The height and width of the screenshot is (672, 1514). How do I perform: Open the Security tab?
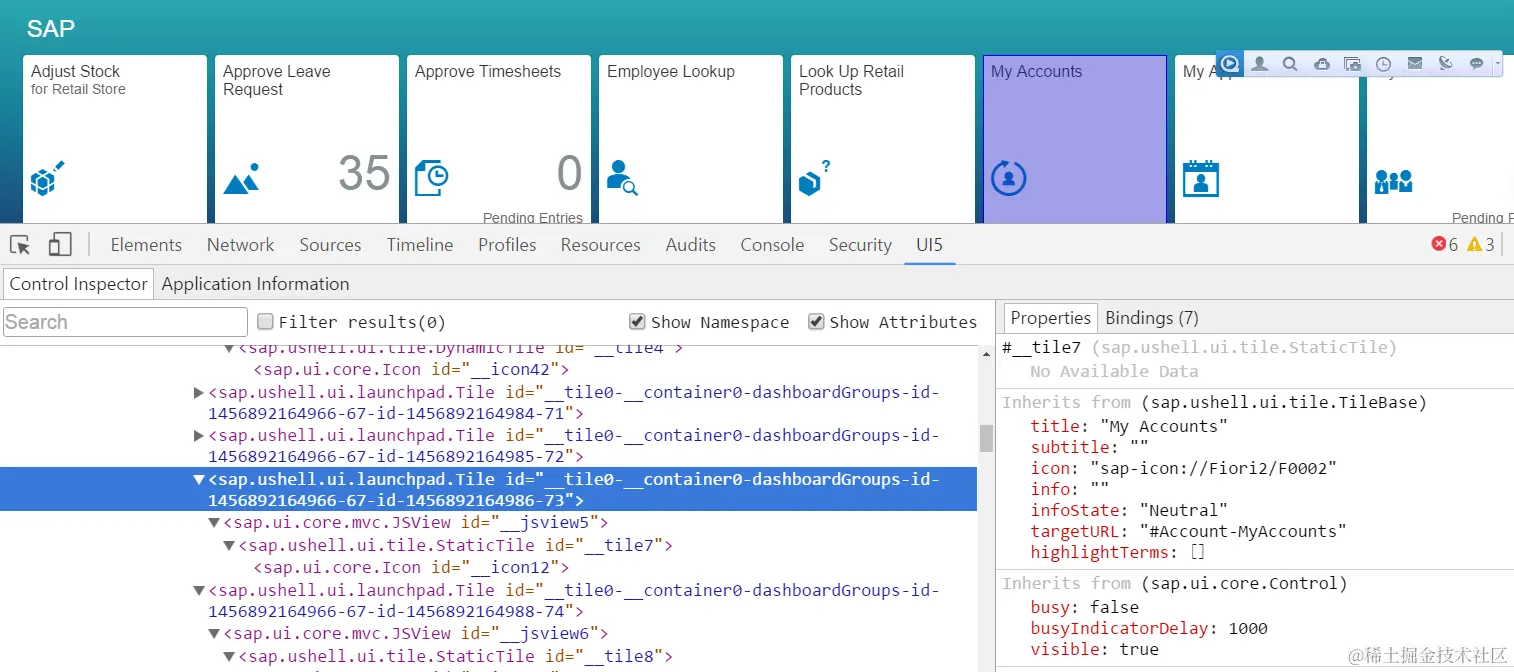pos(860,245)
